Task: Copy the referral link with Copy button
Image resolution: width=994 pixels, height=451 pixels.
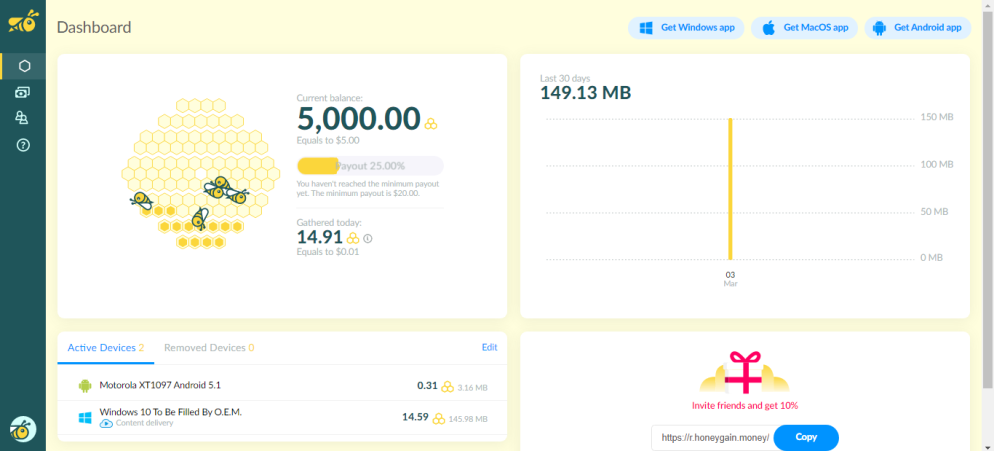Action: (x=806, y=438)
